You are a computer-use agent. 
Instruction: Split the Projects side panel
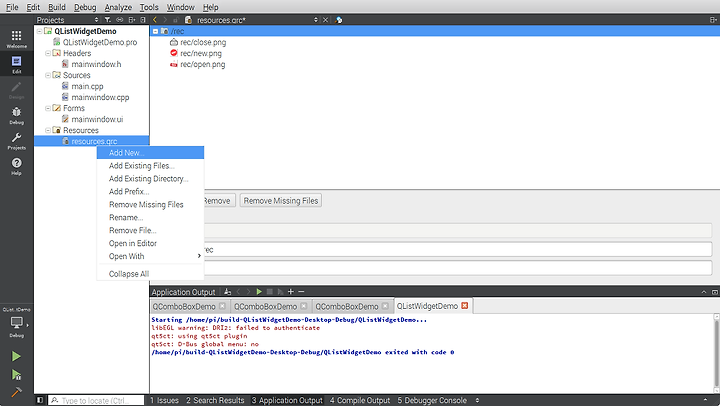[132, 20]
